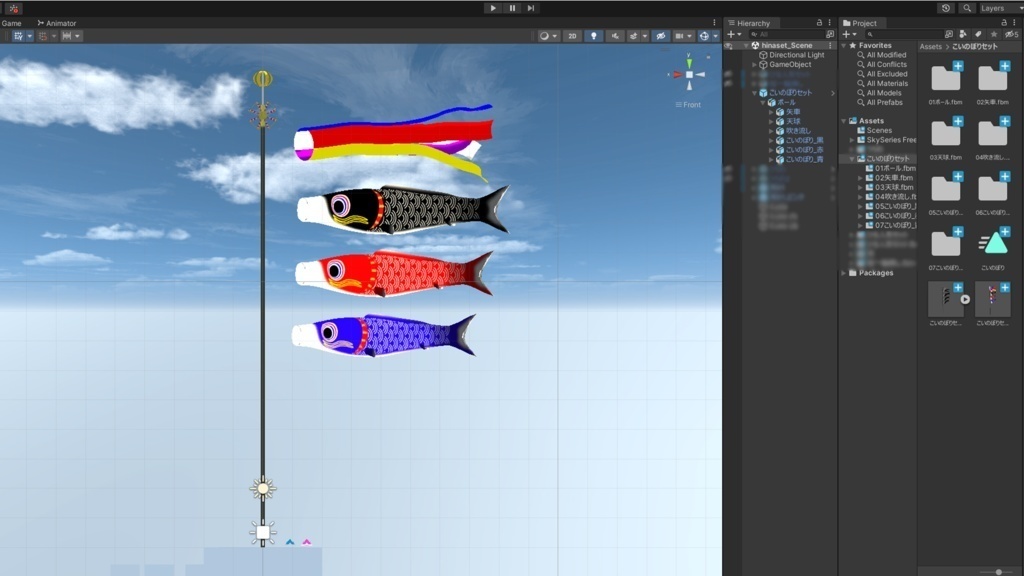Viewport: 1024px width, 576px height.
Task: Click the search-by-type icon in Project toolbar
Action: [963, 34]
